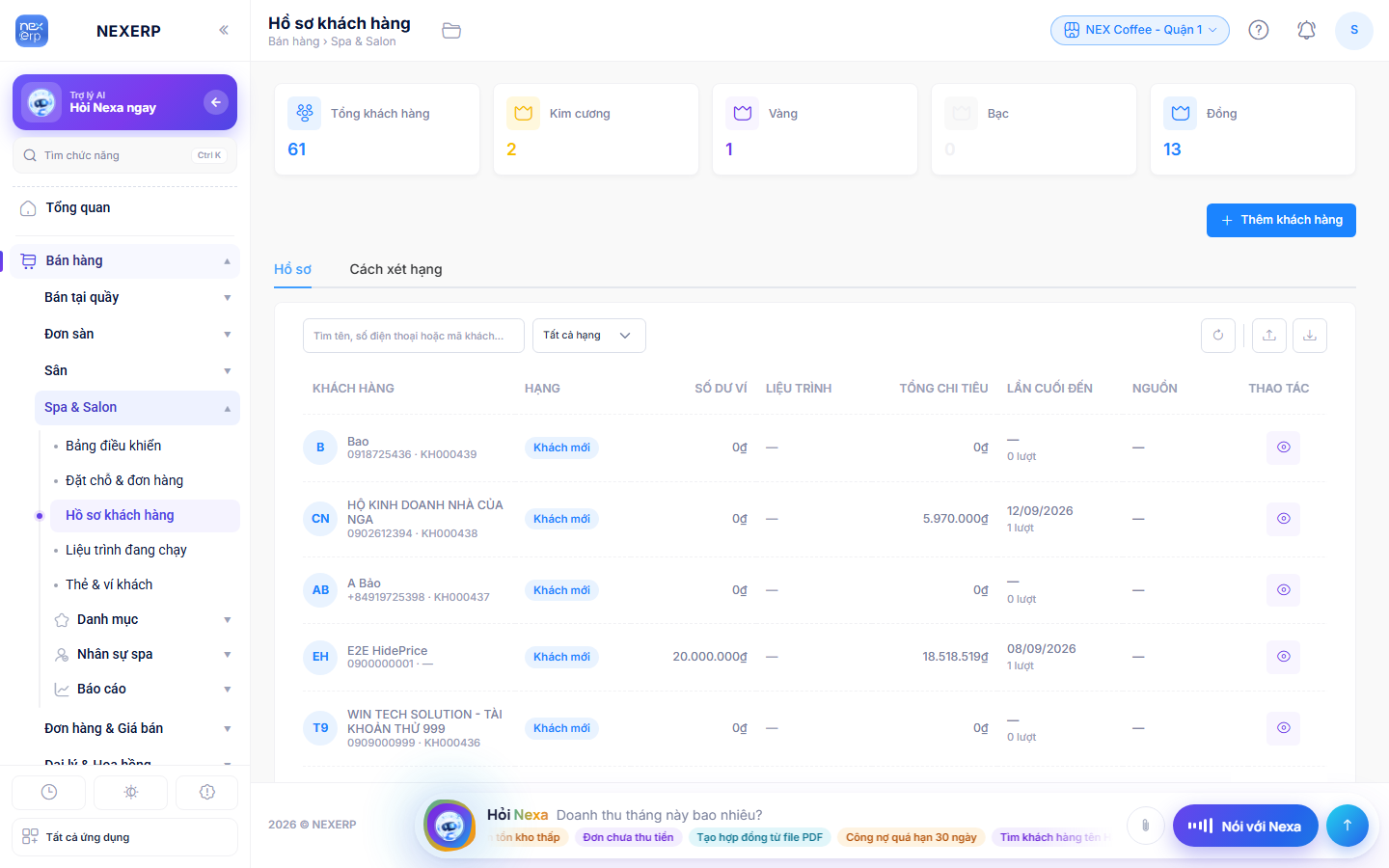
Task: Click the Đơn chưa thu tiền suggestion chip
Action: tap(629, 837)
